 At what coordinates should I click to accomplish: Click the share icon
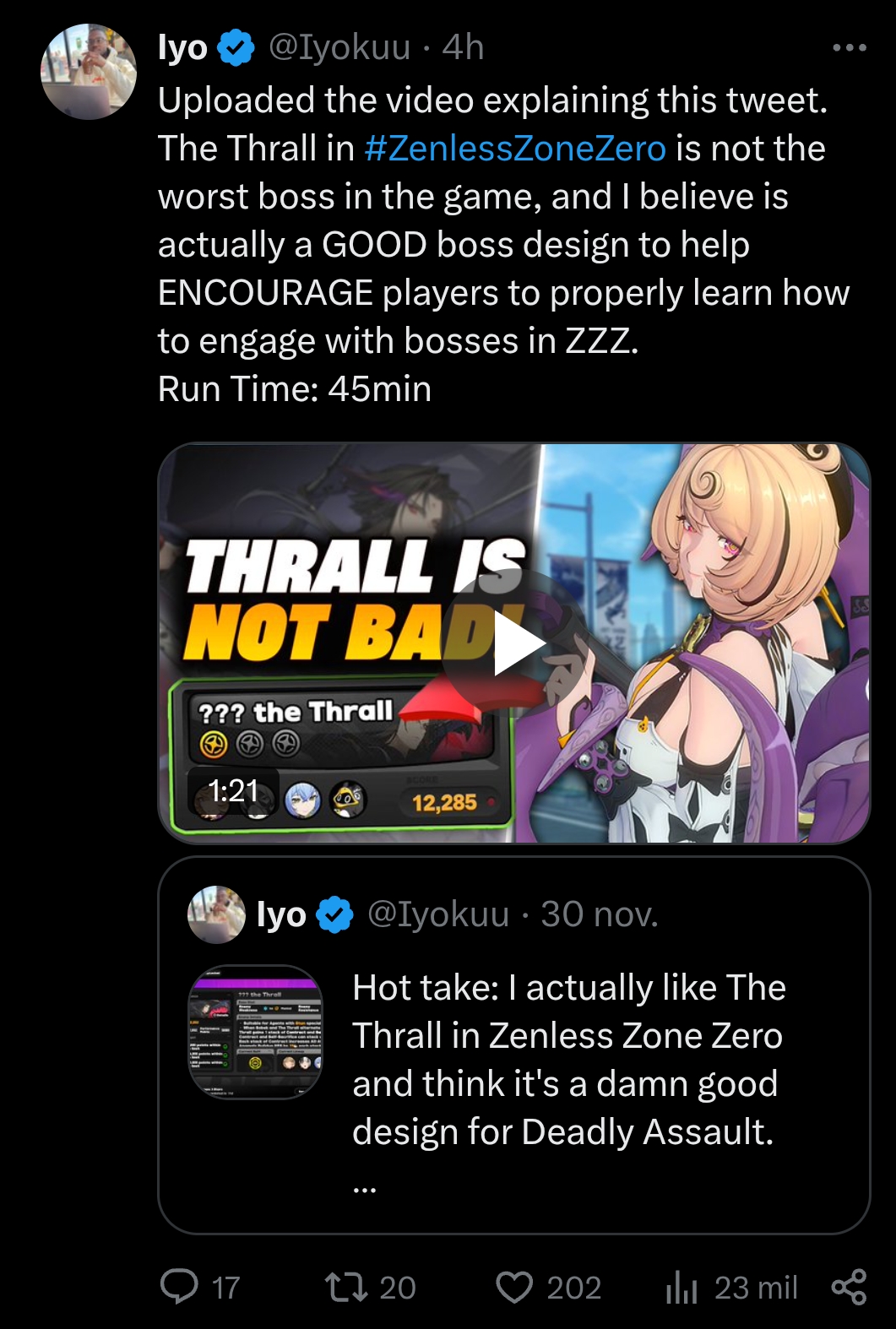(849, 1287)
